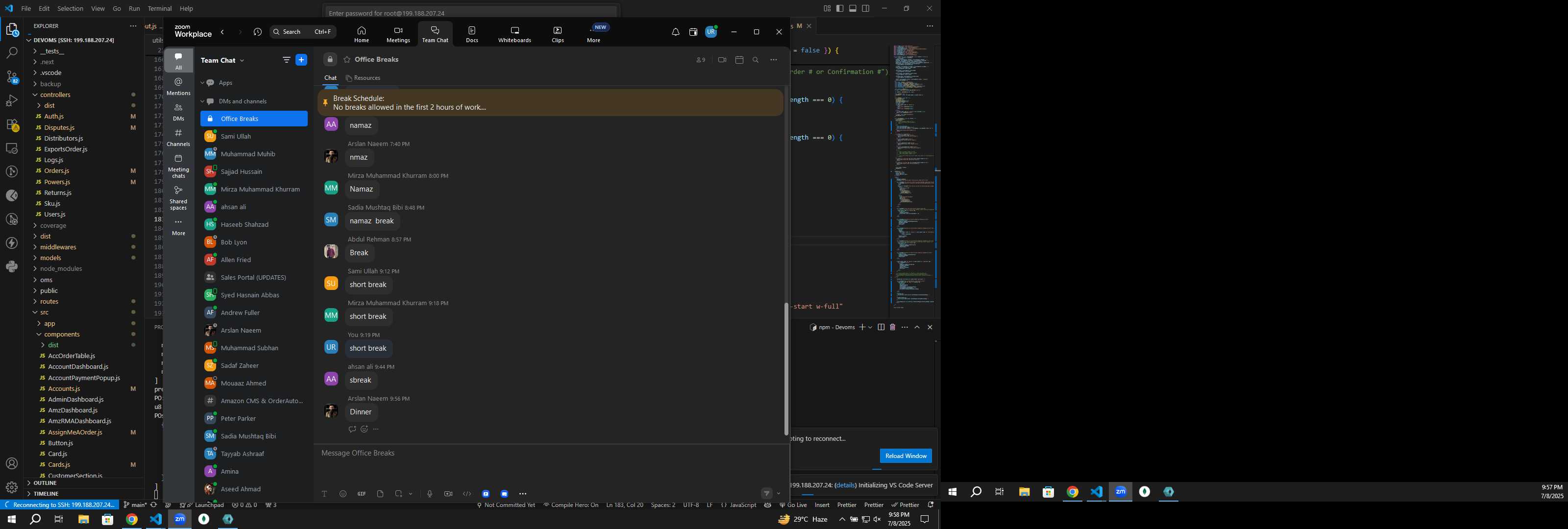The height and width of the screenshot is (529, 1568).
Task: Open VS Code Search view
Action: click(12, 53)
